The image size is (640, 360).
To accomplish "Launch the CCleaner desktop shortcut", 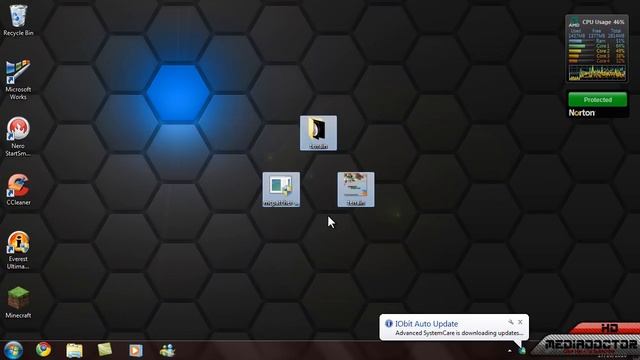I will pos(18,189).
